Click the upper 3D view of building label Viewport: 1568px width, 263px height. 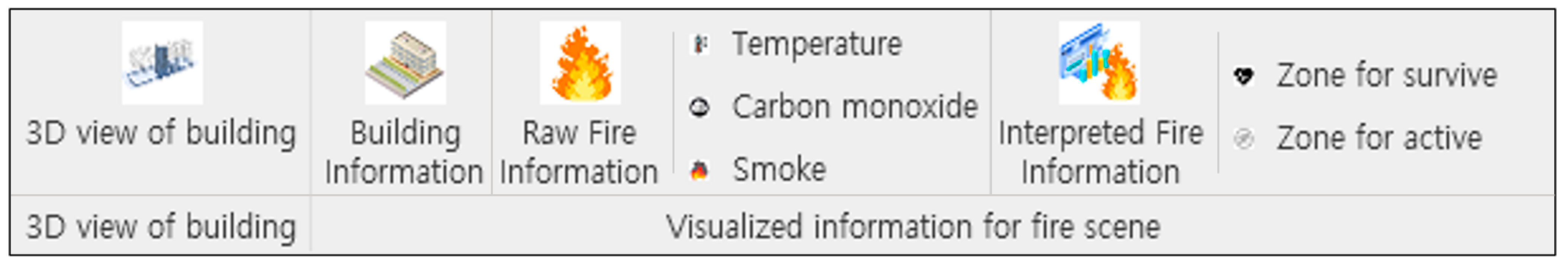click(x=161, y=133)
